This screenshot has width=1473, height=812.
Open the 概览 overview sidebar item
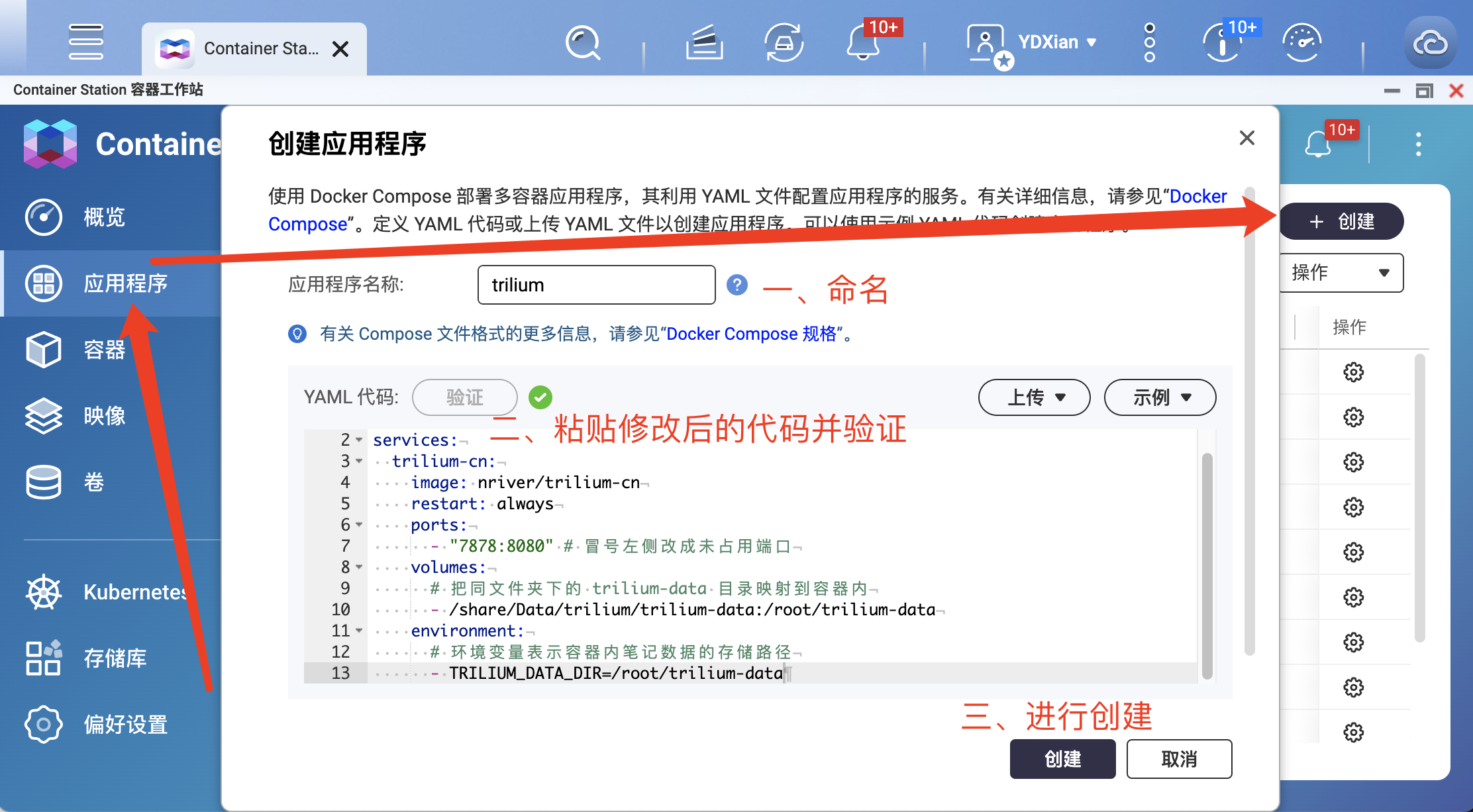pyautogui.click(x=111, y=217)
